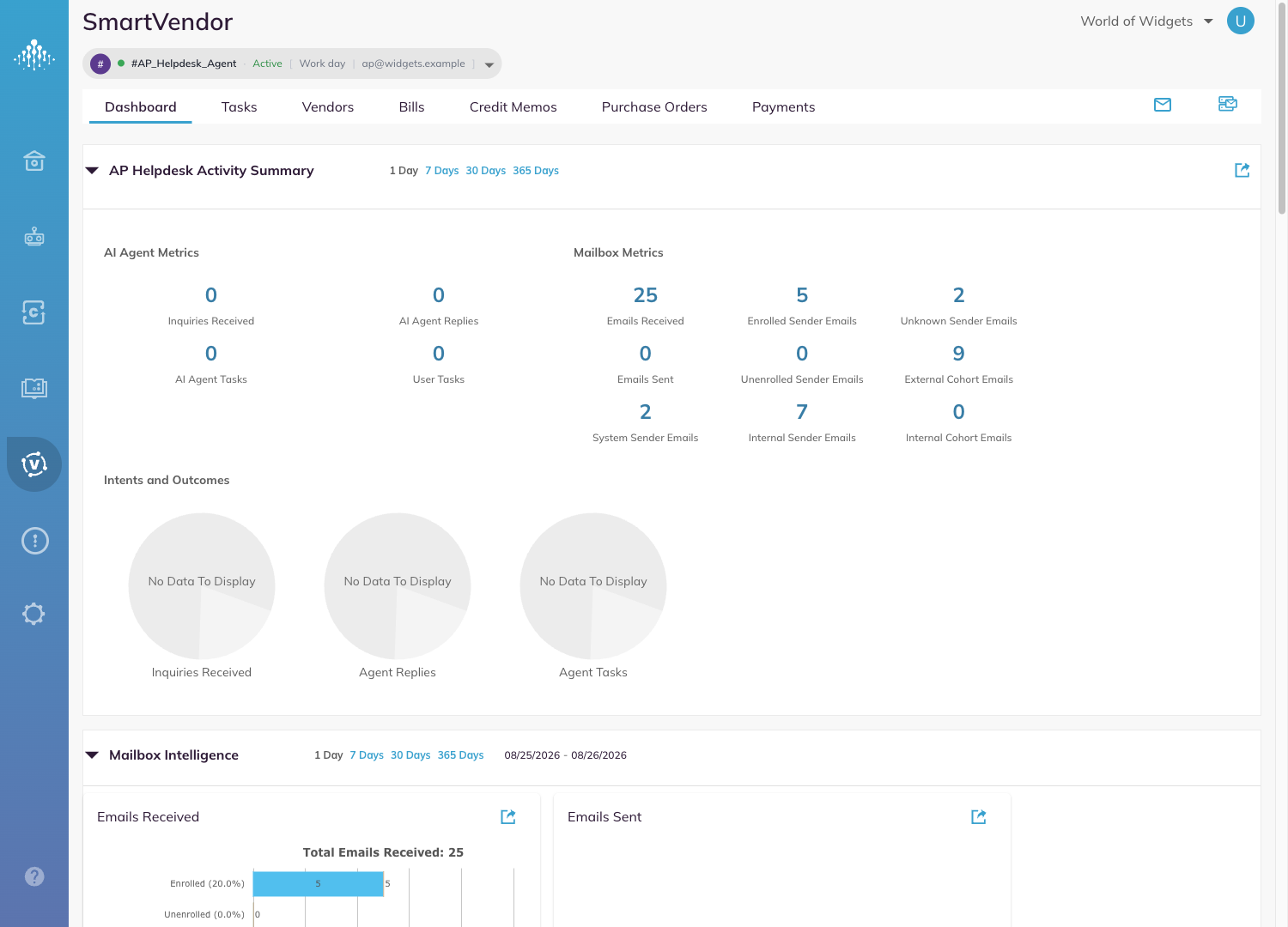Click the 0 User Tasks metric
The width and height of the screenshot is (1288, 927).
[439, 354]
